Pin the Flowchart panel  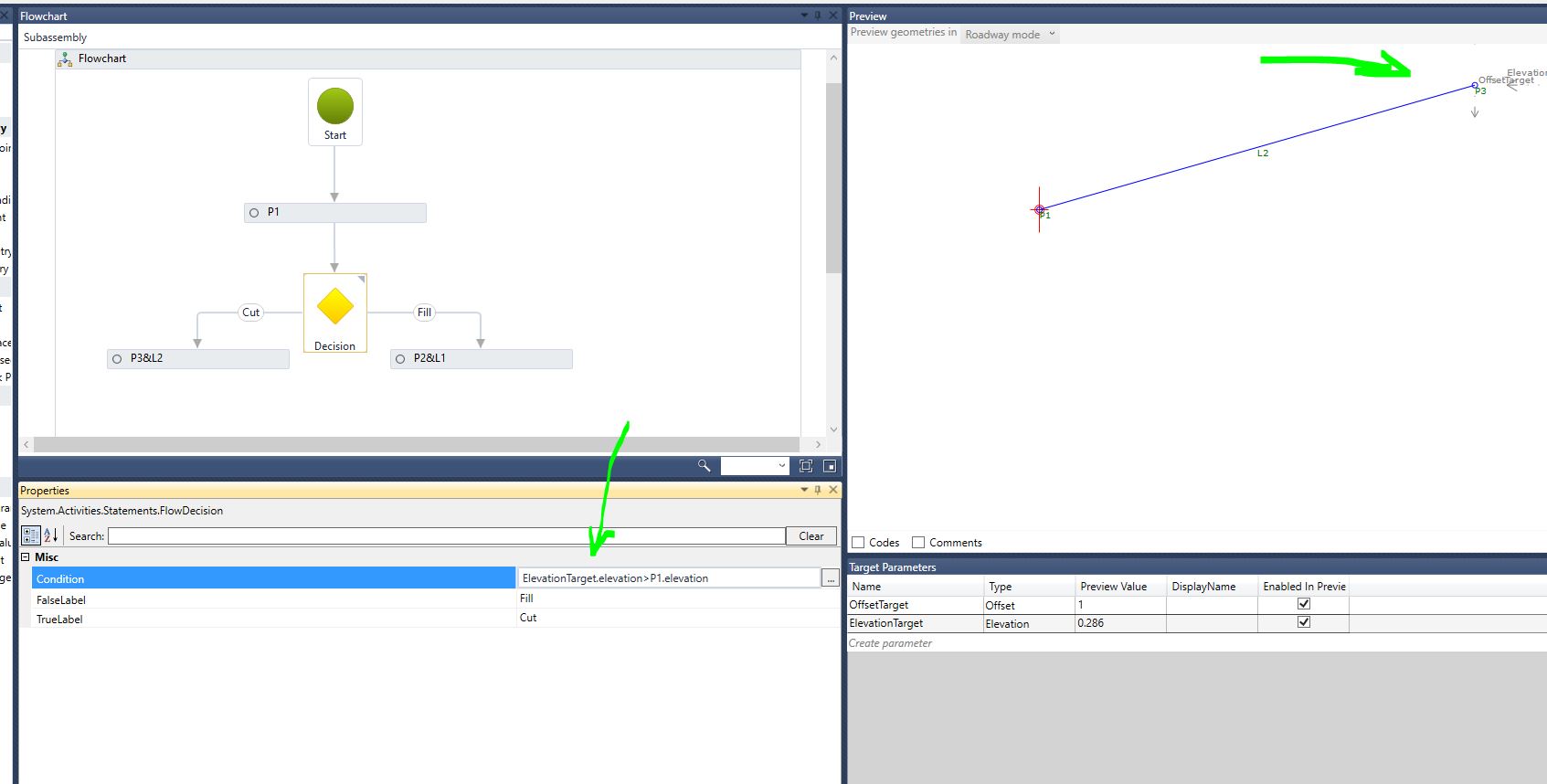[818, 16]
